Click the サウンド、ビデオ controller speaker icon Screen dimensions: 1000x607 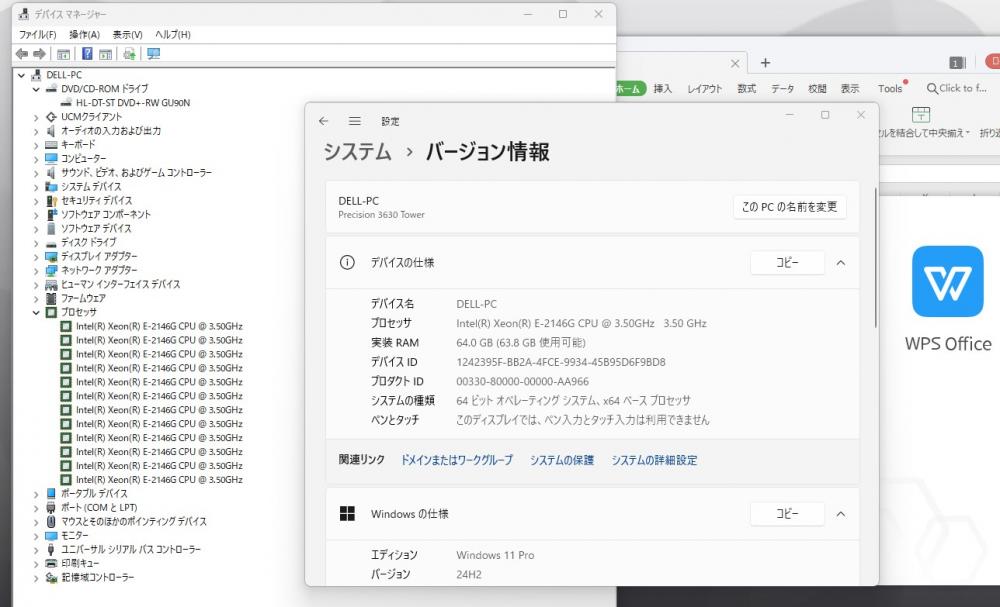click(x=51, y=173)
